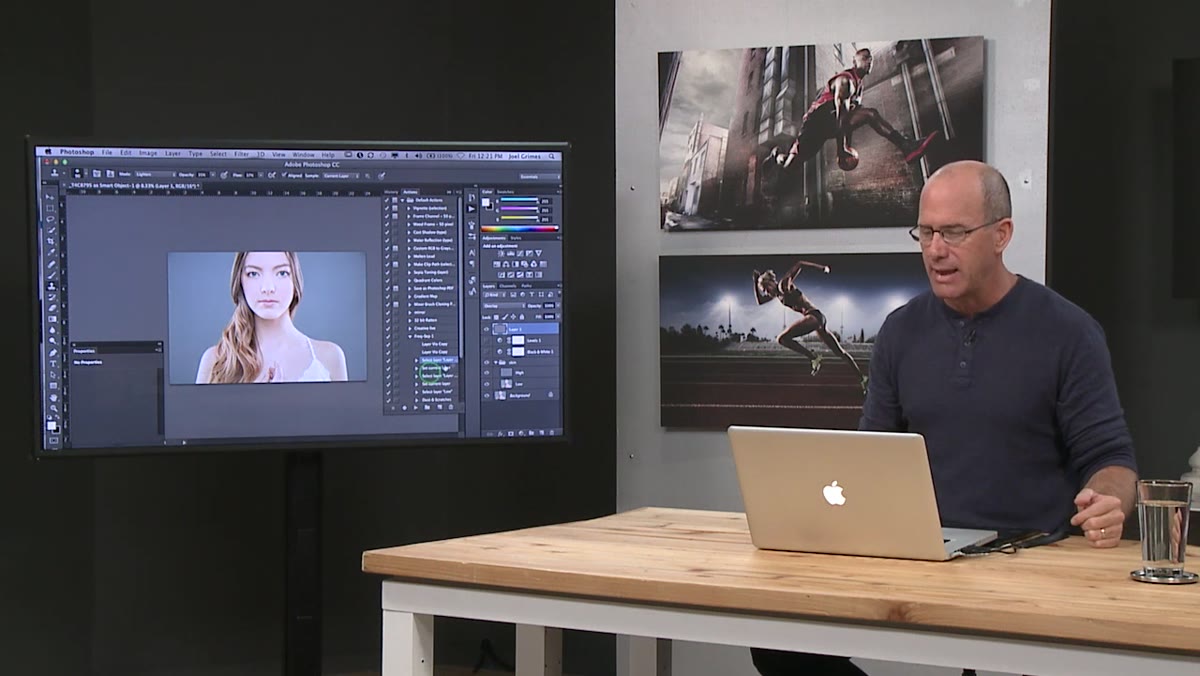
Task: Open the brush preset picker dropdown
Action: click(x=86, y=173)
